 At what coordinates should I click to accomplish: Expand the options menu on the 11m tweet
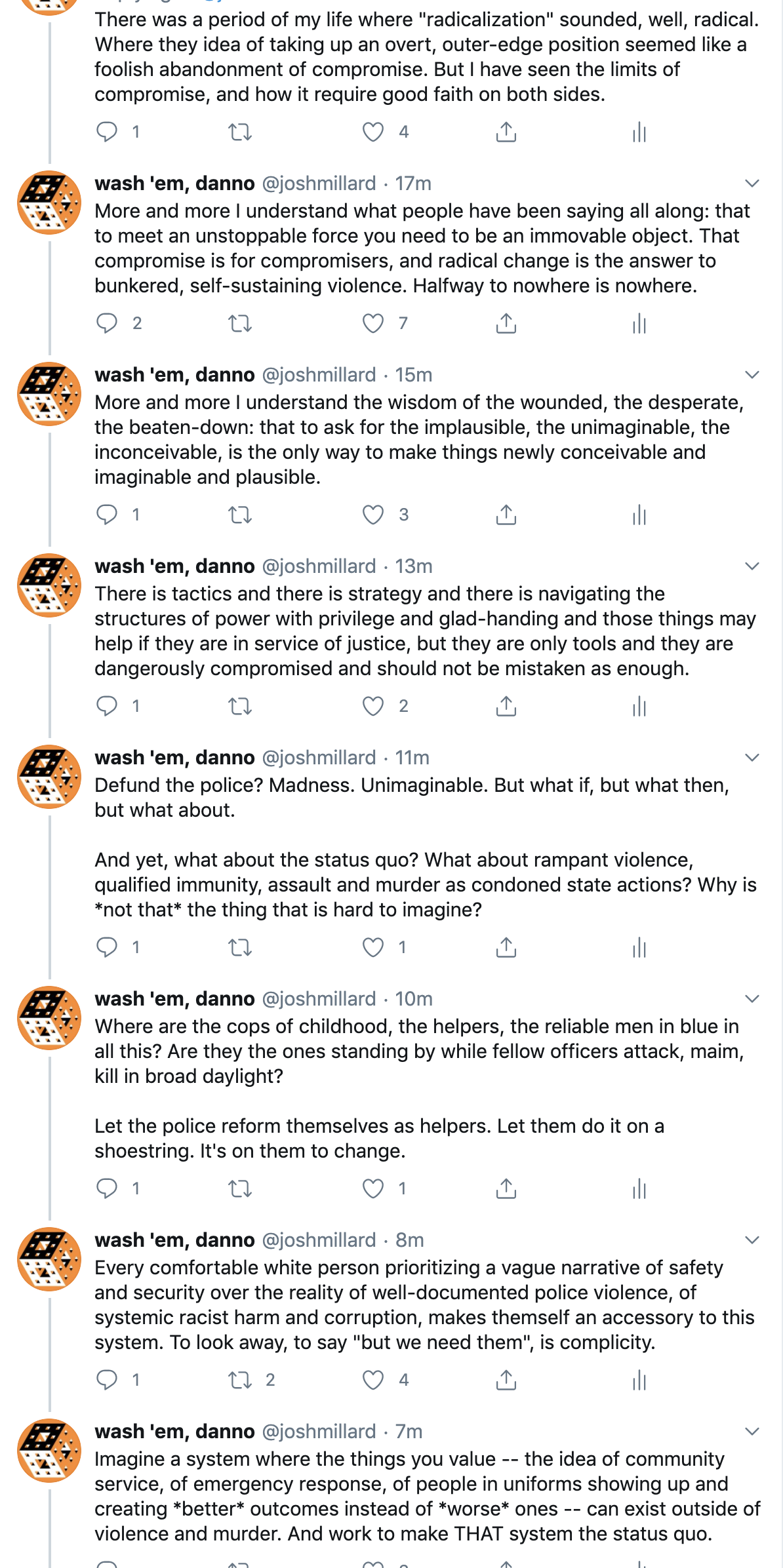pyautogui.click(x=752, y=758)
